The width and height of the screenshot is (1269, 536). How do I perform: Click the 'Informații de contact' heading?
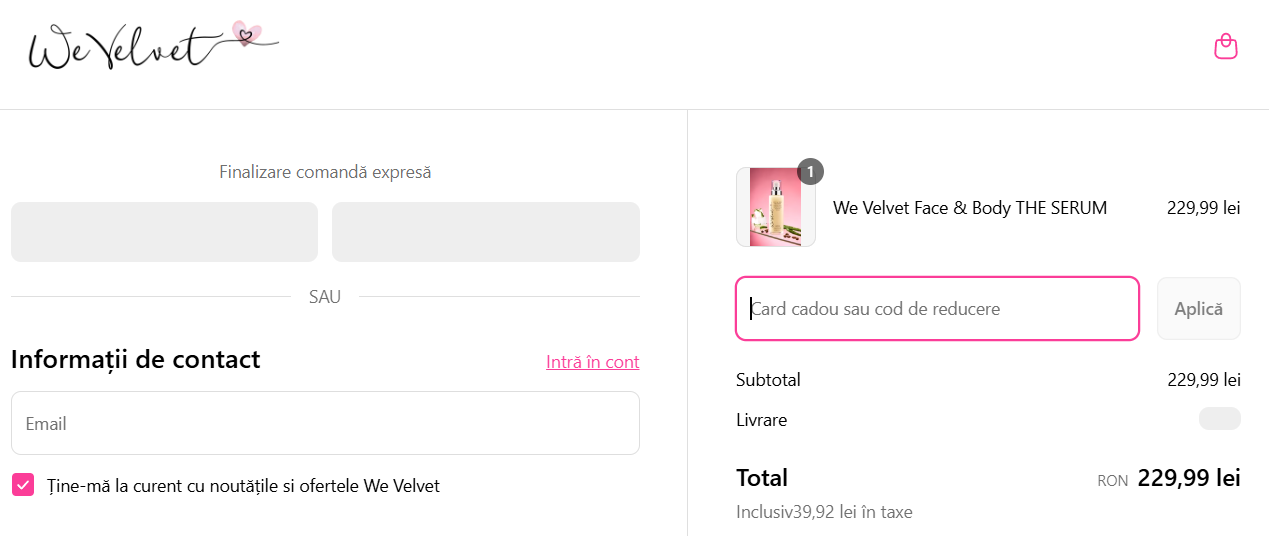pyautogui.click(x=136, y=359)
